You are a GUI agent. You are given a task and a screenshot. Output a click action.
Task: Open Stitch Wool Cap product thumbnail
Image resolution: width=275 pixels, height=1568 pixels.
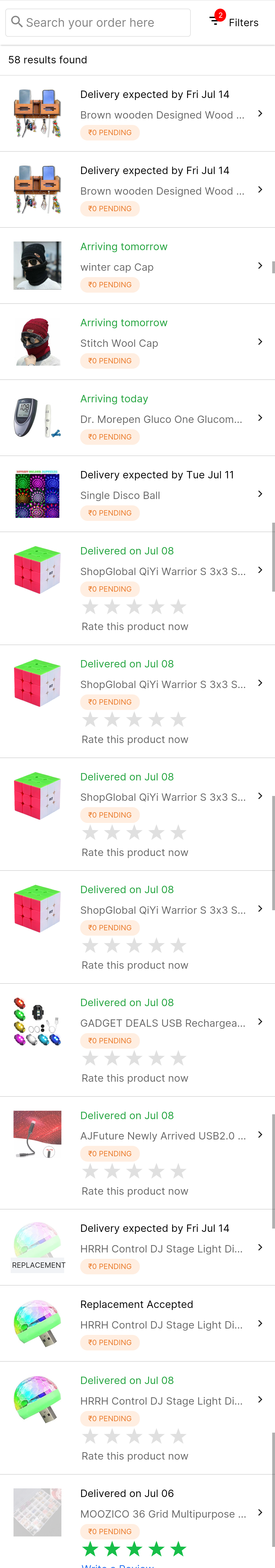click(x=38, y=341)
